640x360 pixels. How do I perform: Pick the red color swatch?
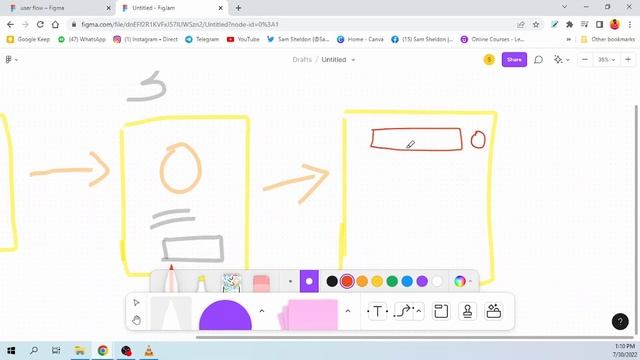347,281
